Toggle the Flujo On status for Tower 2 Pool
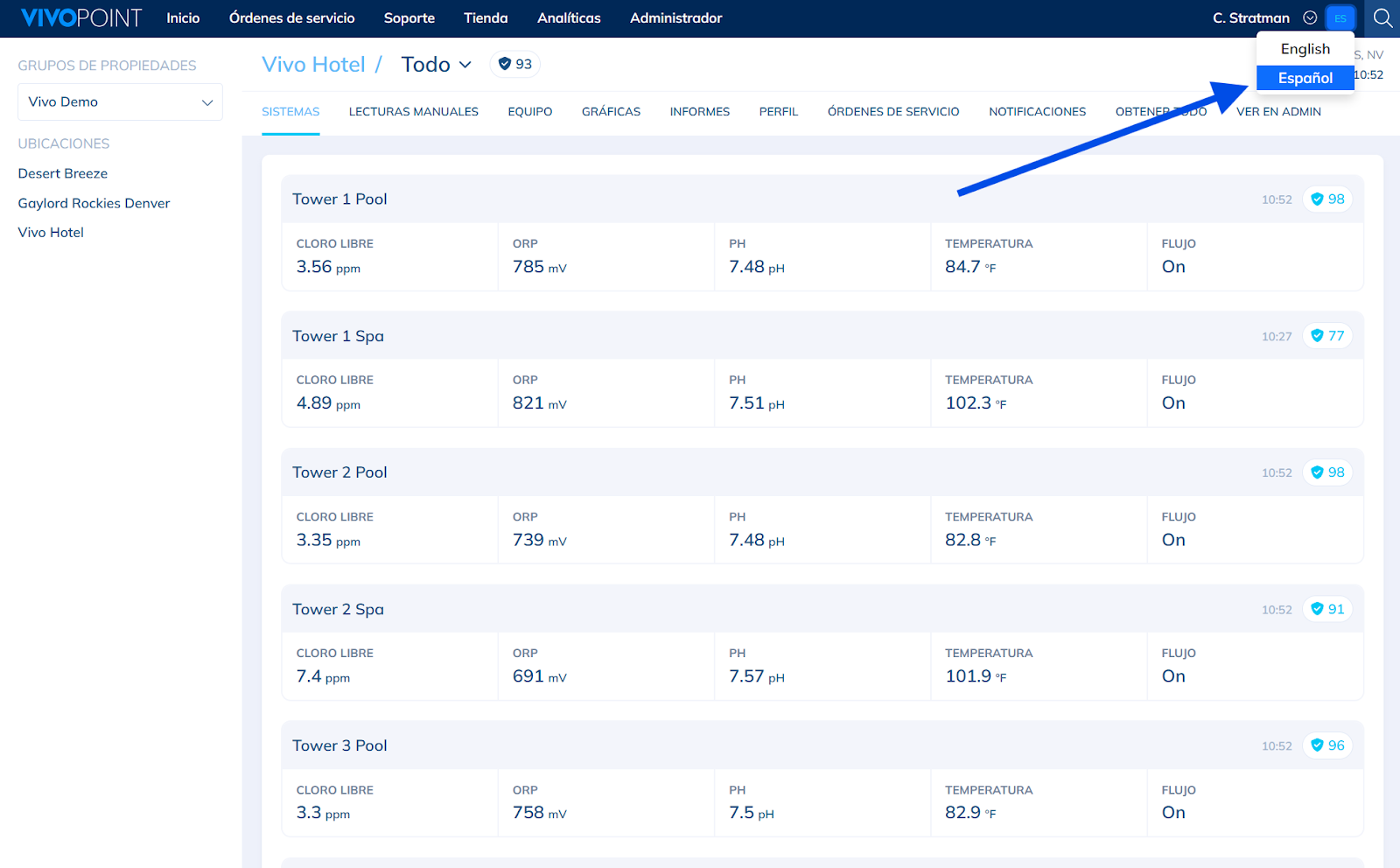The height and width of the screenshot is (868, 1400). click(x=1173, y=540)
